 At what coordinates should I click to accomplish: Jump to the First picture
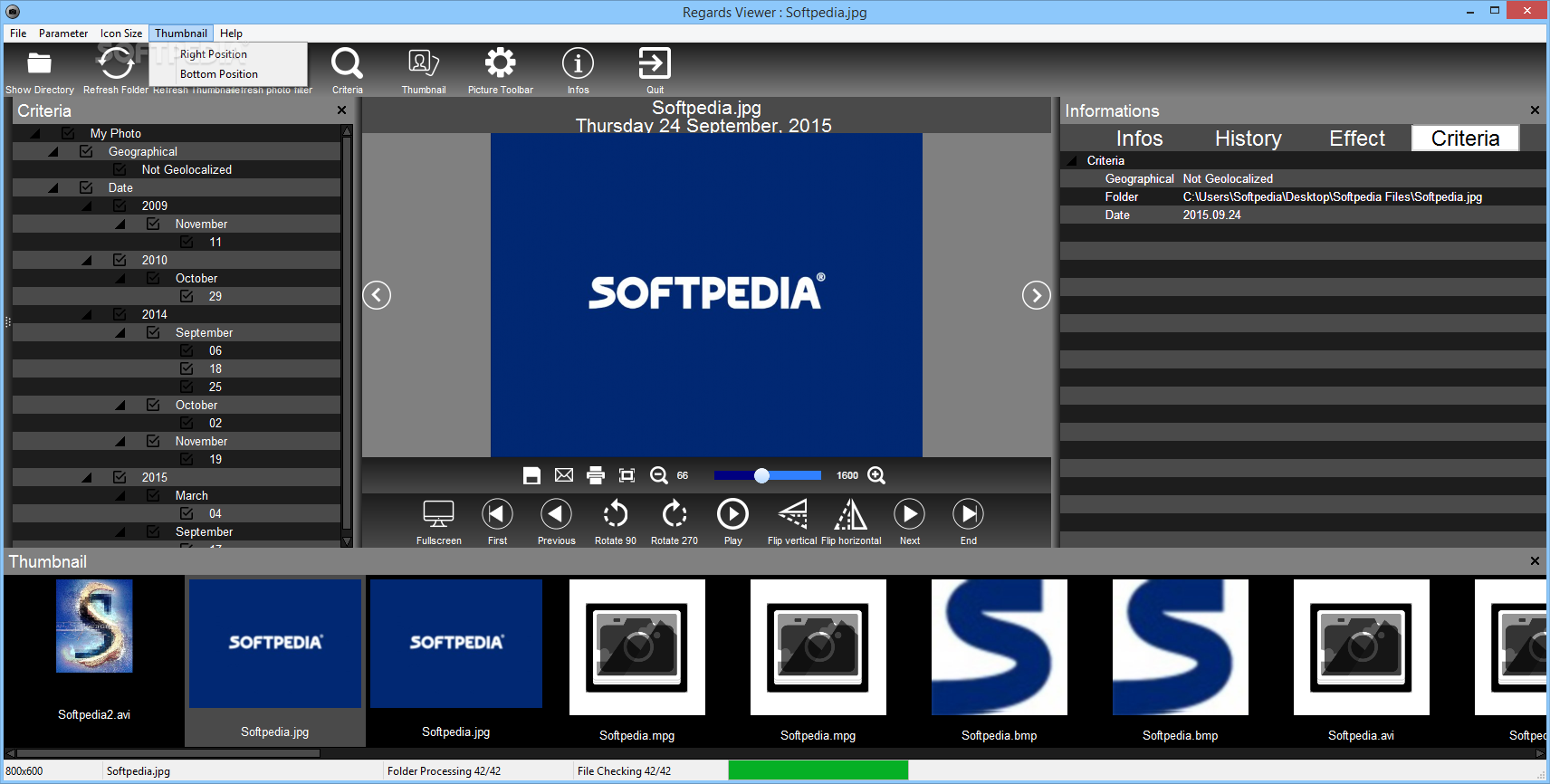pyautogui.click(x=497, y=514)
